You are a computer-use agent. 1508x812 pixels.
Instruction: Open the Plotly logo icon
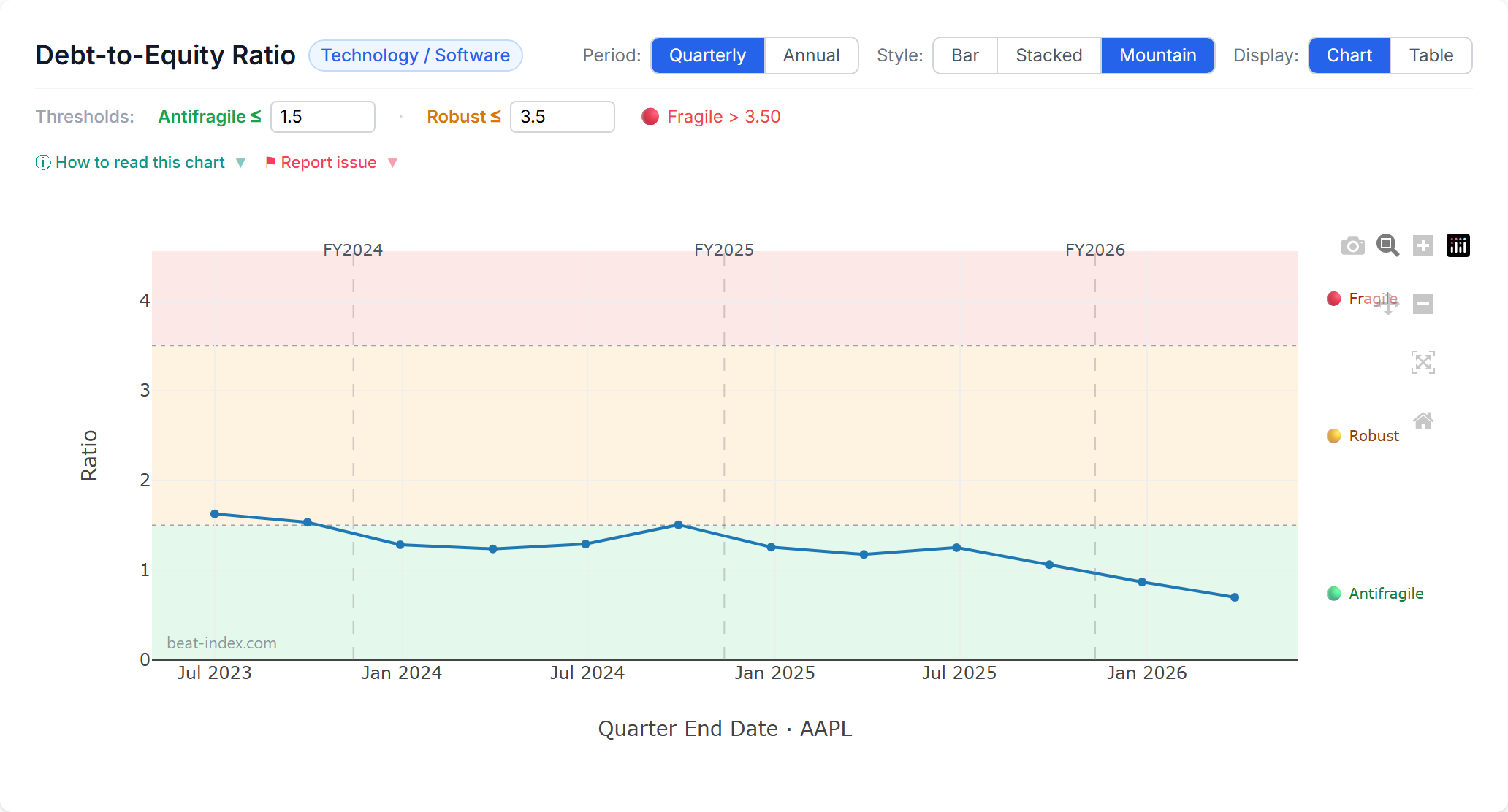click(x=1458, y=245)
